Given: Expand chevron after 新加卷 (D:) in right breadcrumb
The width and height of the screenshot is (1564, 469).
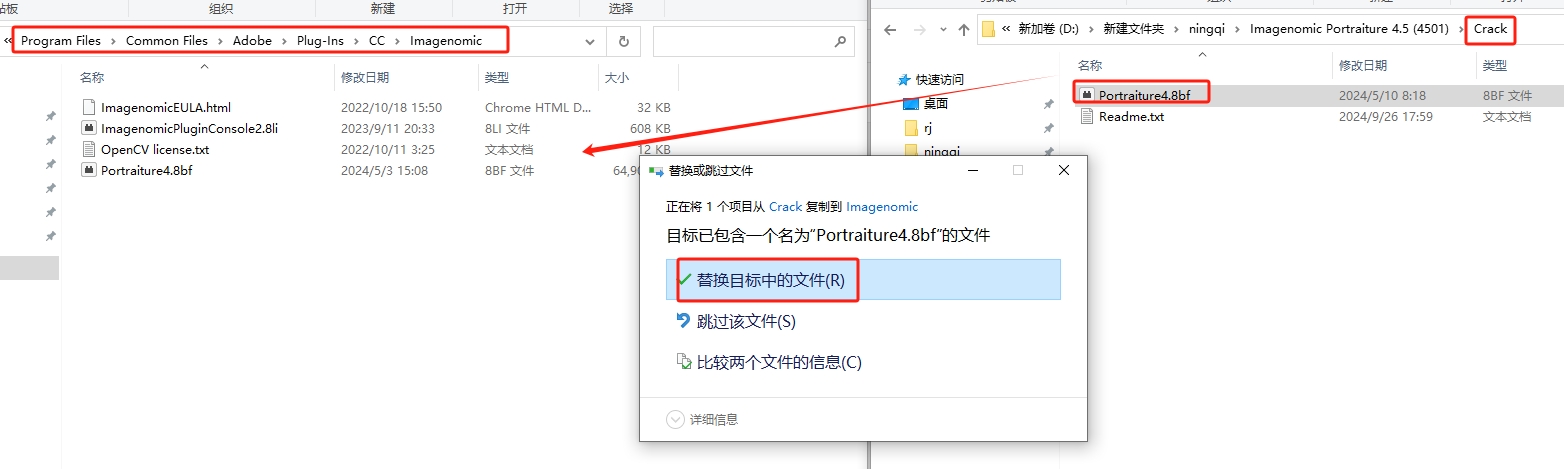Looking at the screenshot, I should click(x=1092, y=29).
